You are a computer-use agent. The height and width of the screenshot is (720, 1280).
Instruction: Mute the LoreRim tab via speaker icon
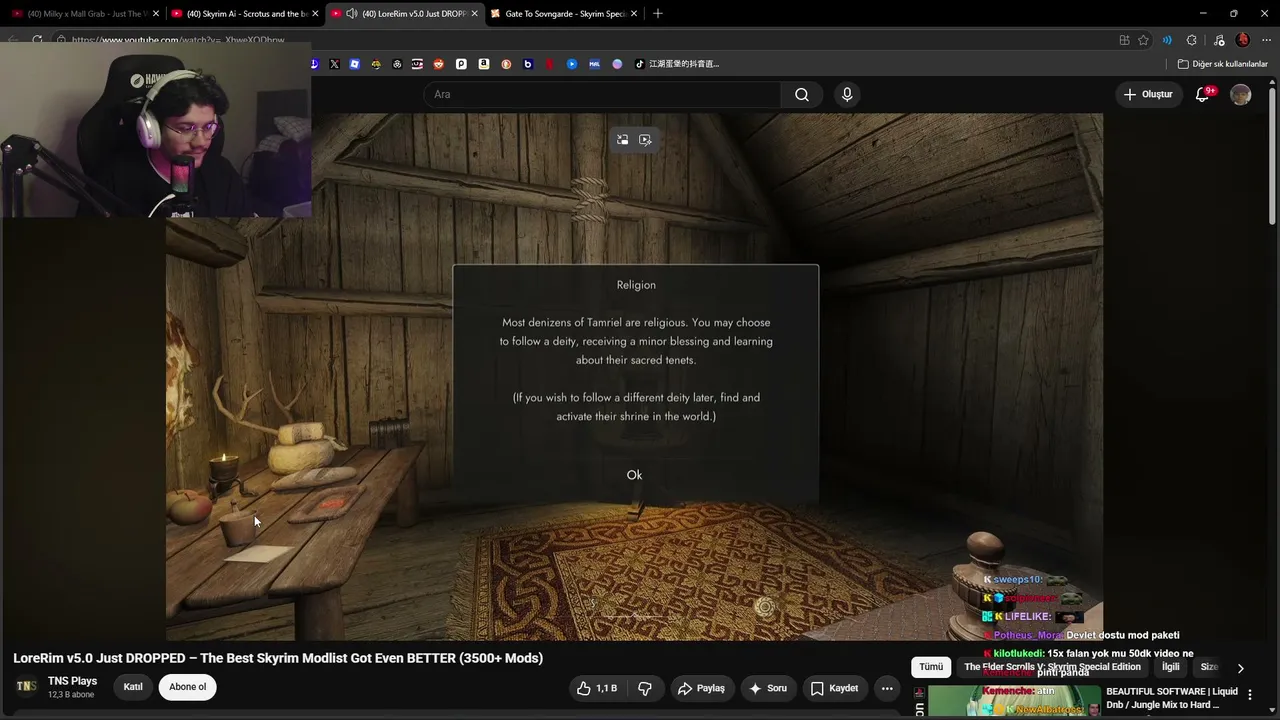pyautogui.click(x=351, y=14)
